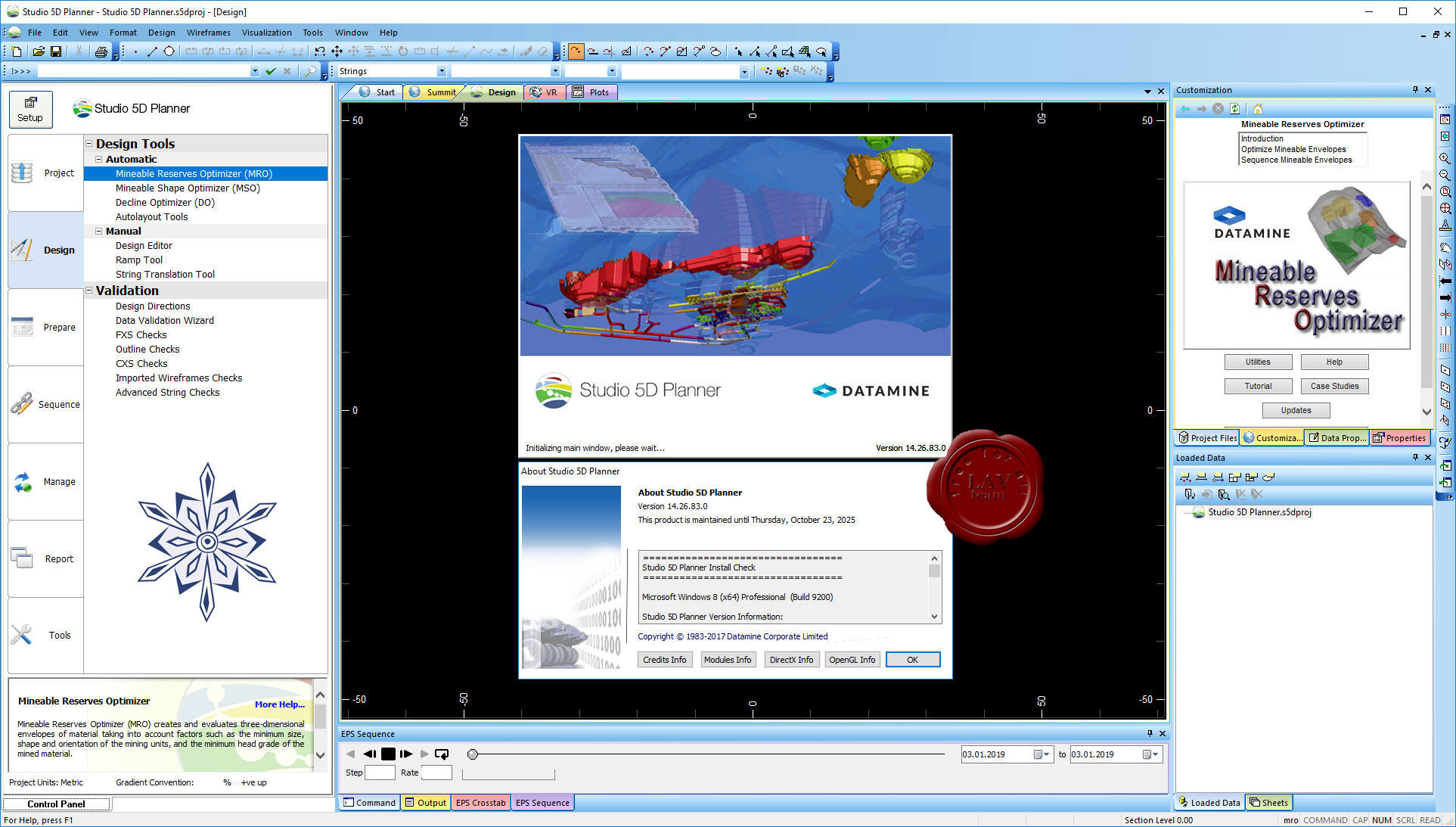Click the OpenGL Info button
Image resolution: width=1456 pixels, height=827 pixels.
tap(852, 660)
